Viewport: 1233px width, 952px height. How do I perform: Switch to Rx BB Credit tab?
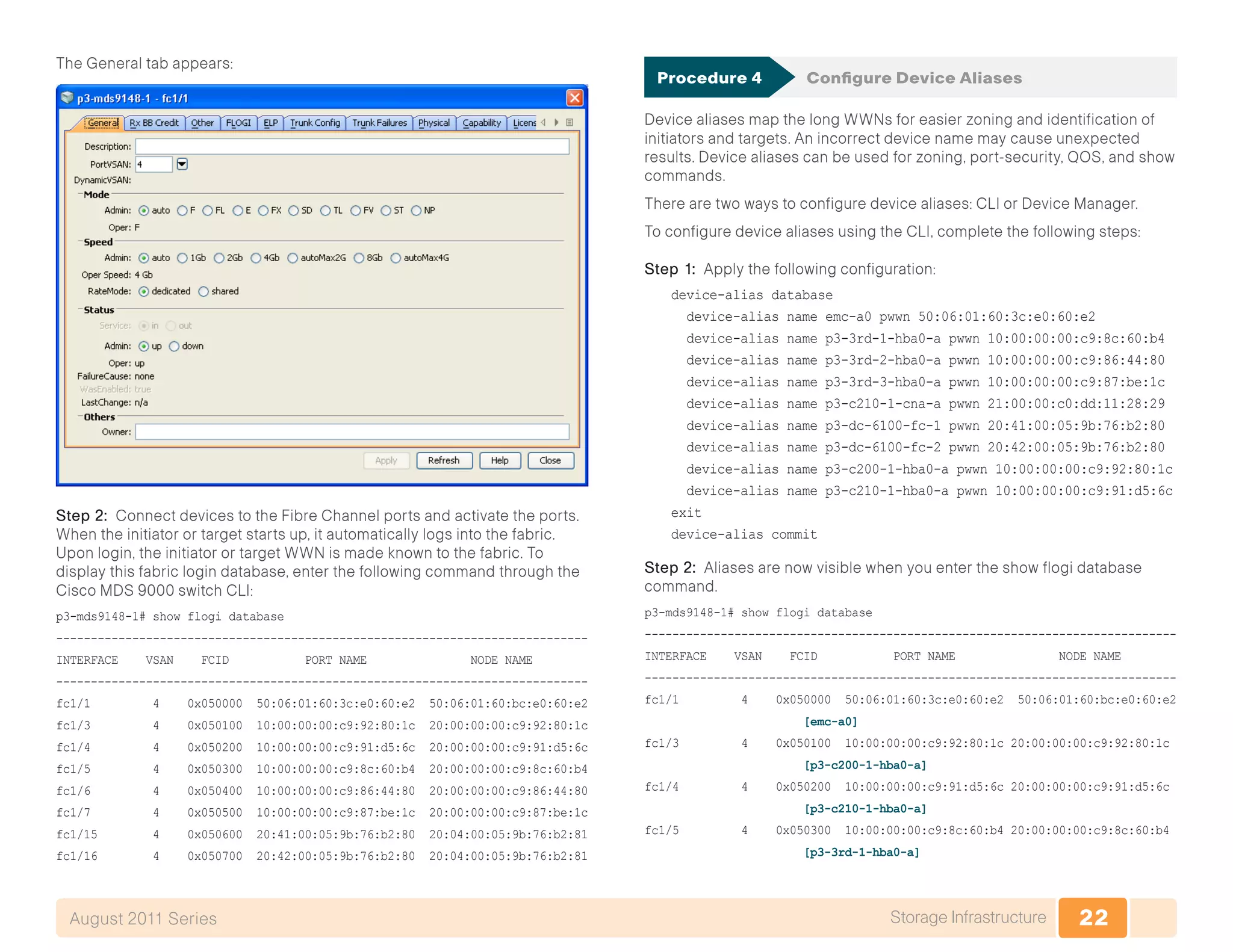pyautogui.click(x=154, y=123)
